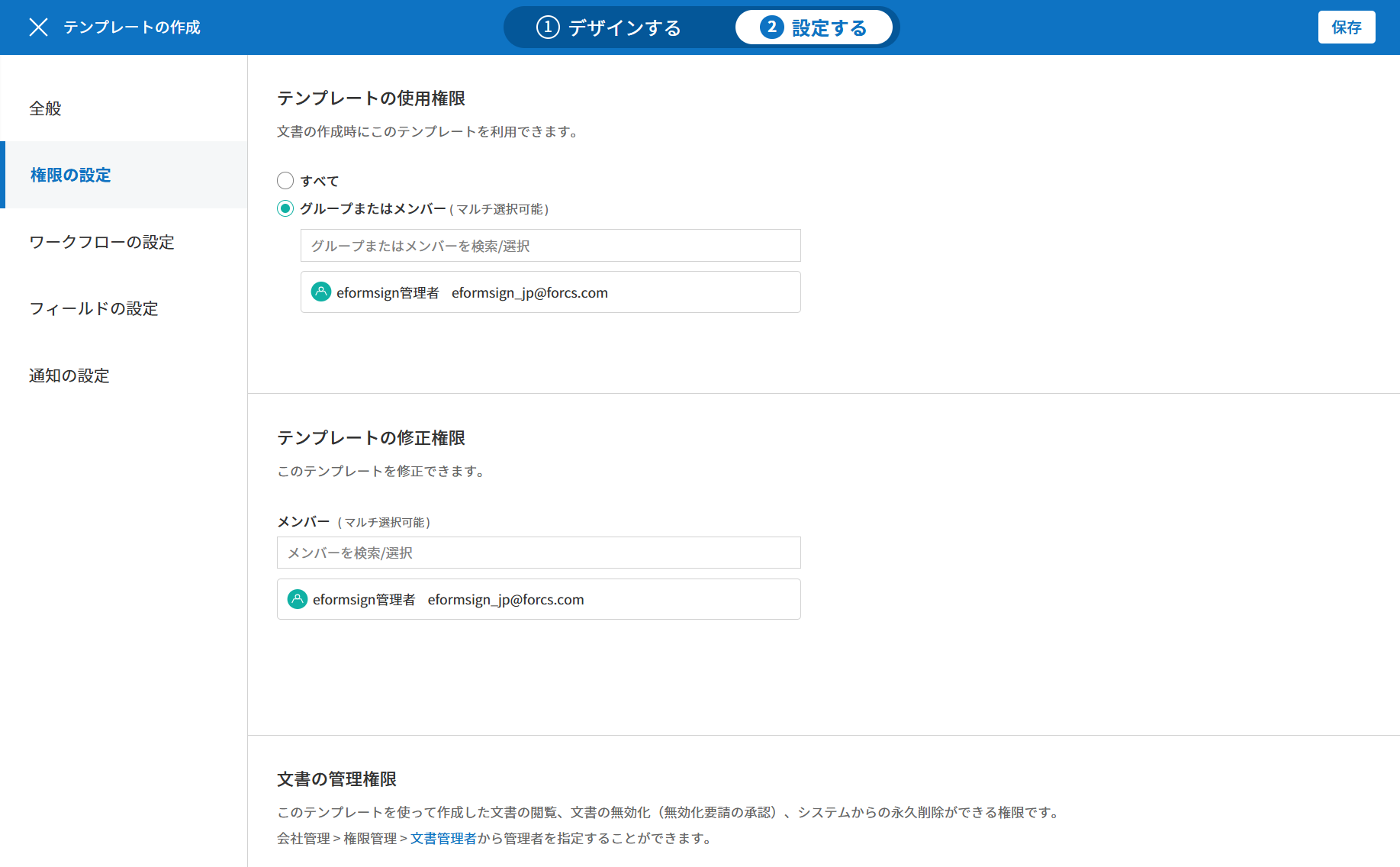1400x867 pixels.
Task: Select the すべて radio button
Action: pos(285,181)
